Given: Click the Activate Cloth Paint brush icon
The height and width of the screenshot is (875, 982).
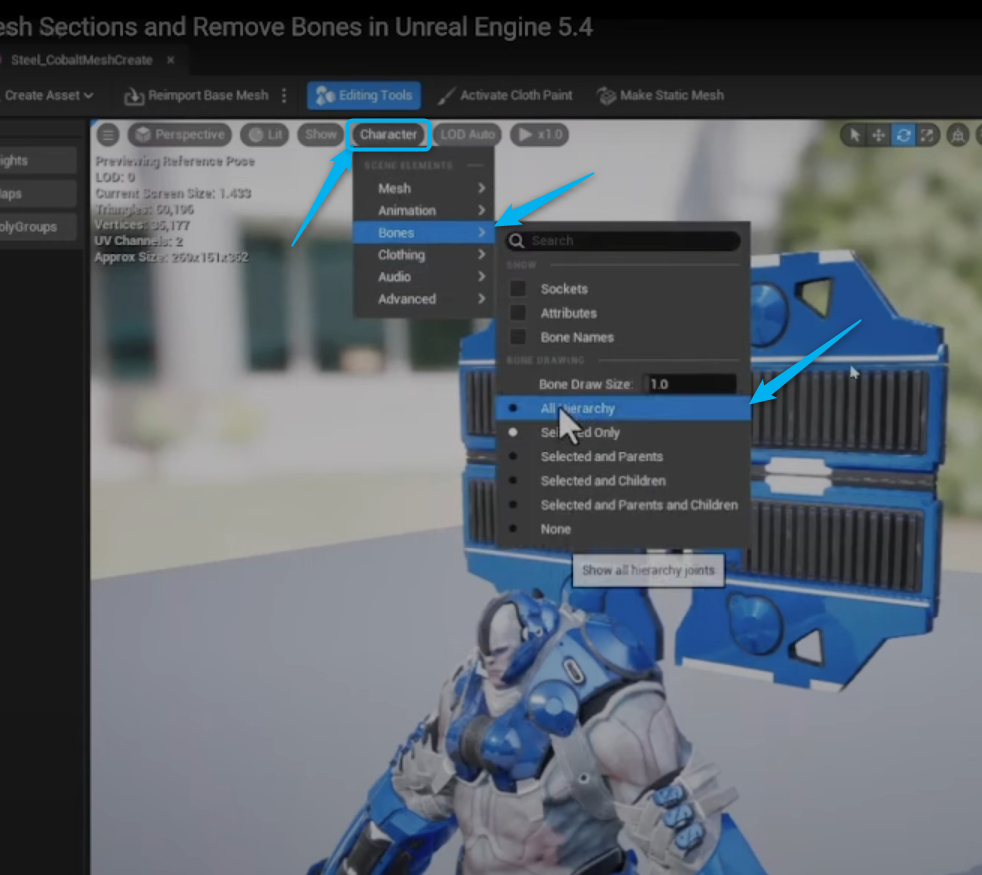Looking at the screenshot, I should click(x=446, y=96).
